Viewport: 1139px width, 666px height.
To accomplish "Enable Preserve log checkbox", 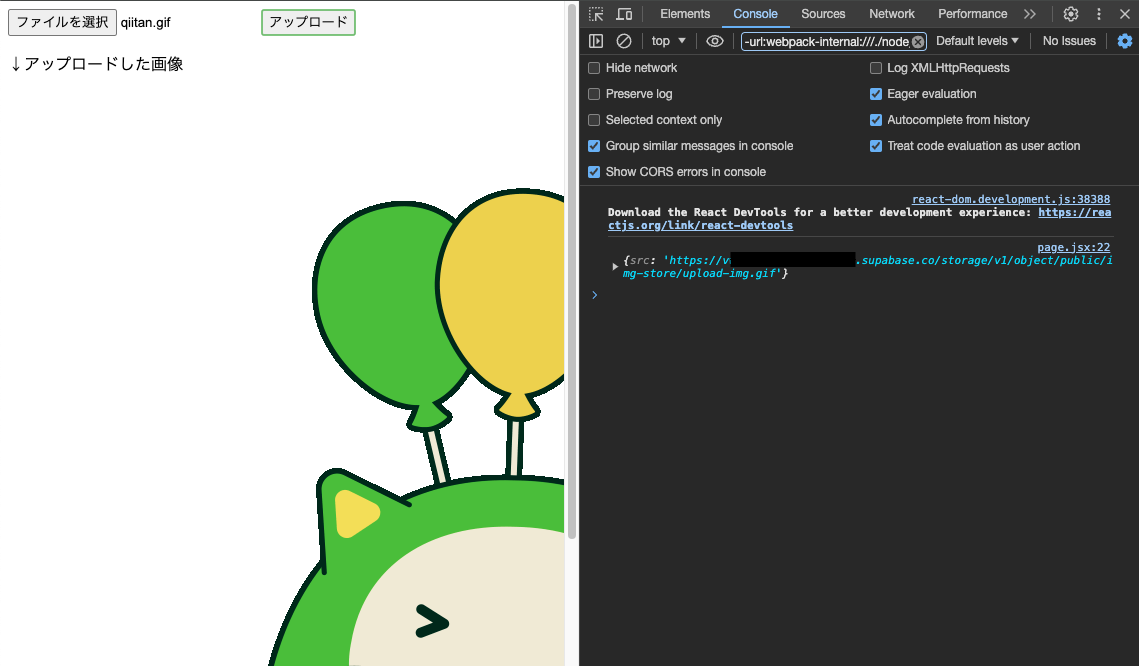I will [594, 94].
